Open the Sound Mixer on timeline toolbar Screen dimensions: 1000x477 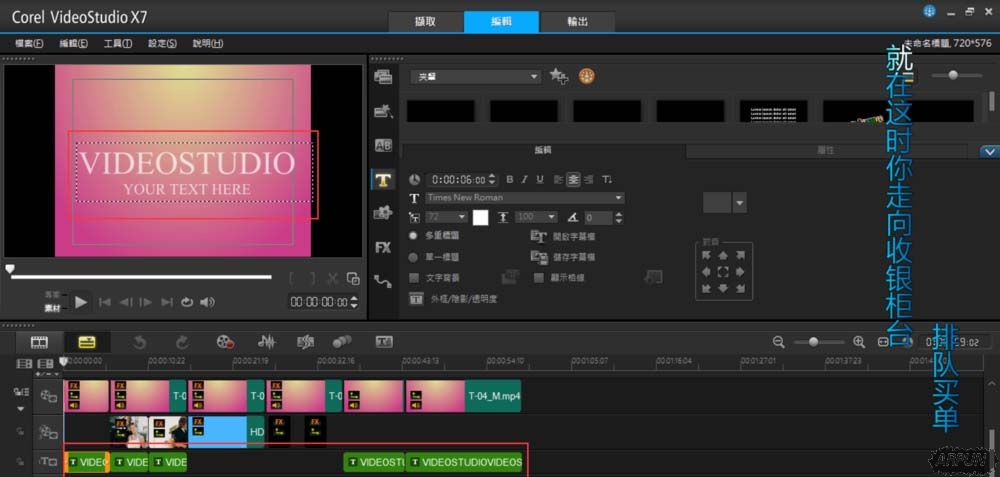click(267, 342)
